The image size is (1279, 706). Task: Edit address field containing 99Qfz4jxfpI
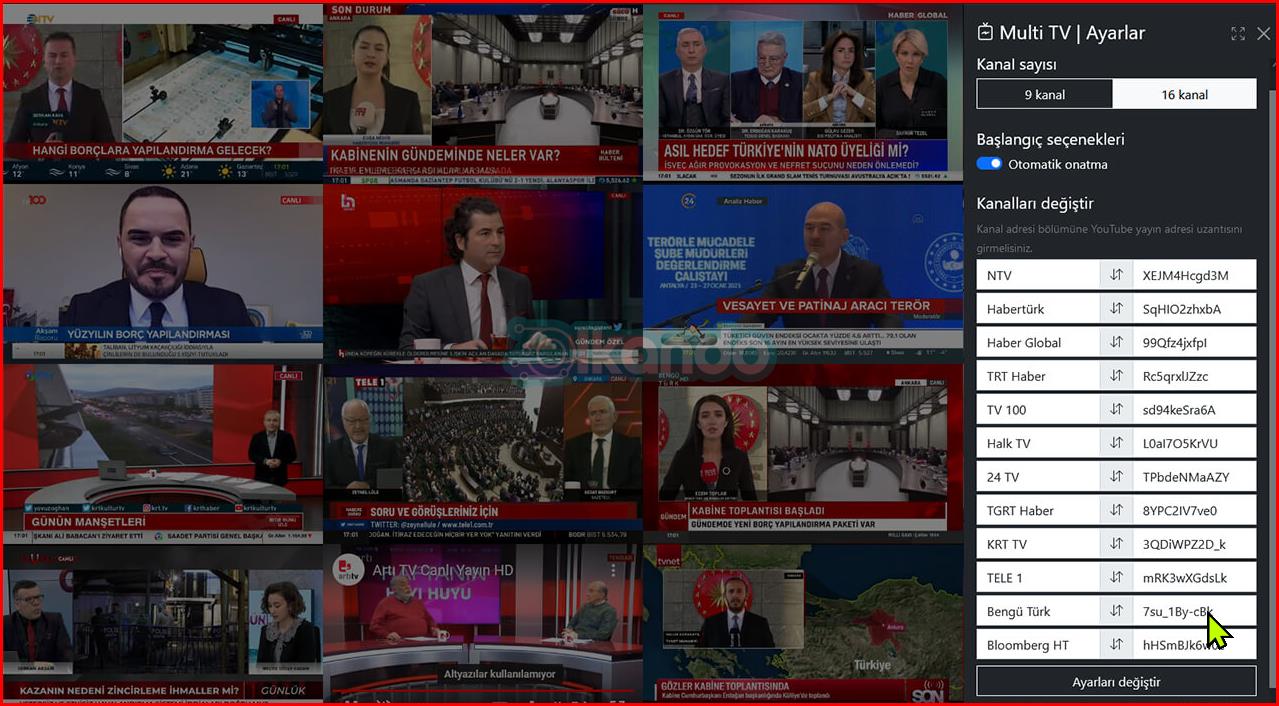[1195, 342]
